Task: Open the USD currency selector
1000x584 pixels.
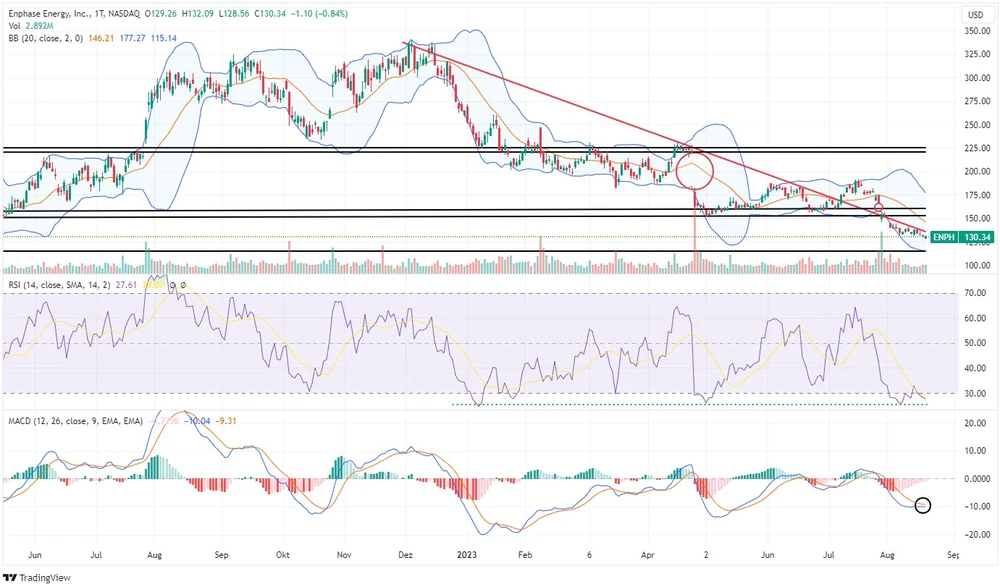Action: 974,15
